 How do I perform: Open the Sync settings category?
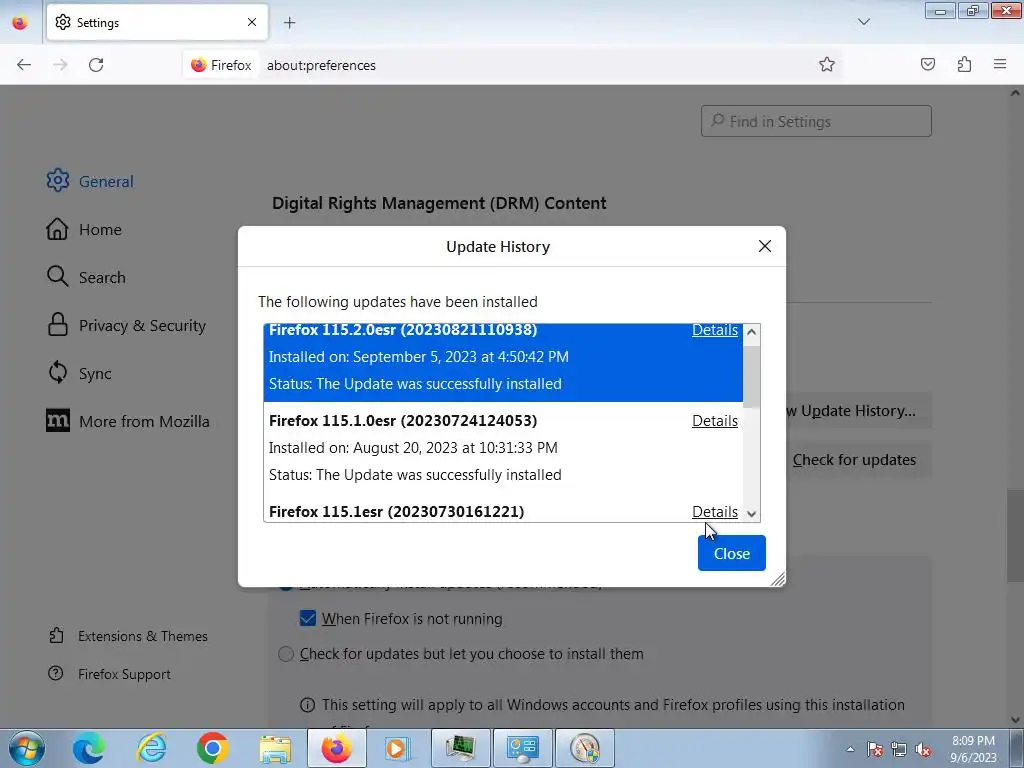tap(79, 373)
